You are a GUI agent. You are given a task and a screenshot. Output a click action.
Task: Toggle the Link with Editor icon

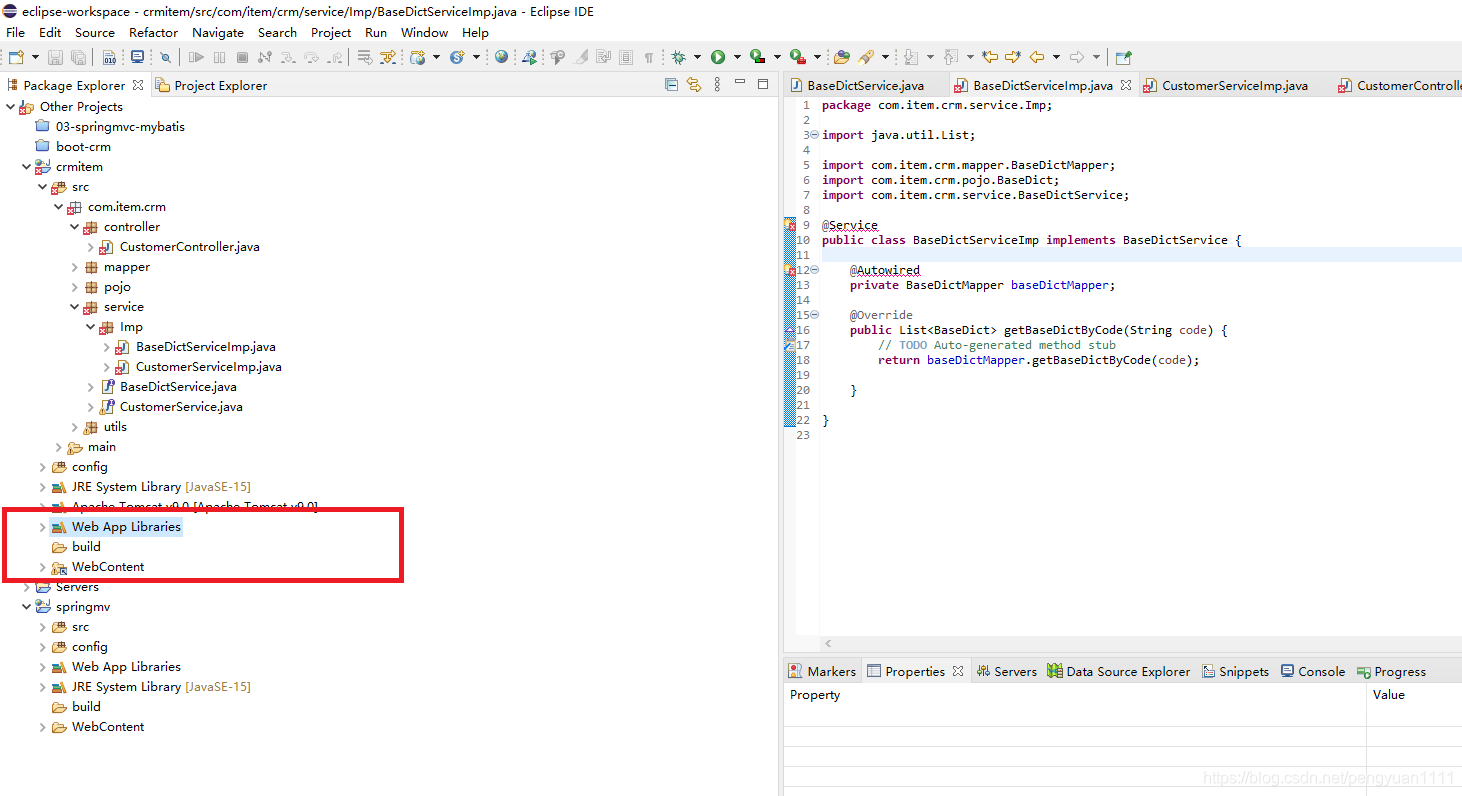694,85
